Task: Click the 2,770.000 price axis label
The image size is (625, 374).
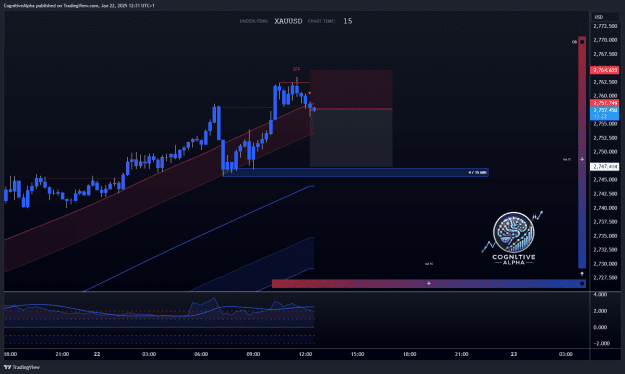Action: 605,40
